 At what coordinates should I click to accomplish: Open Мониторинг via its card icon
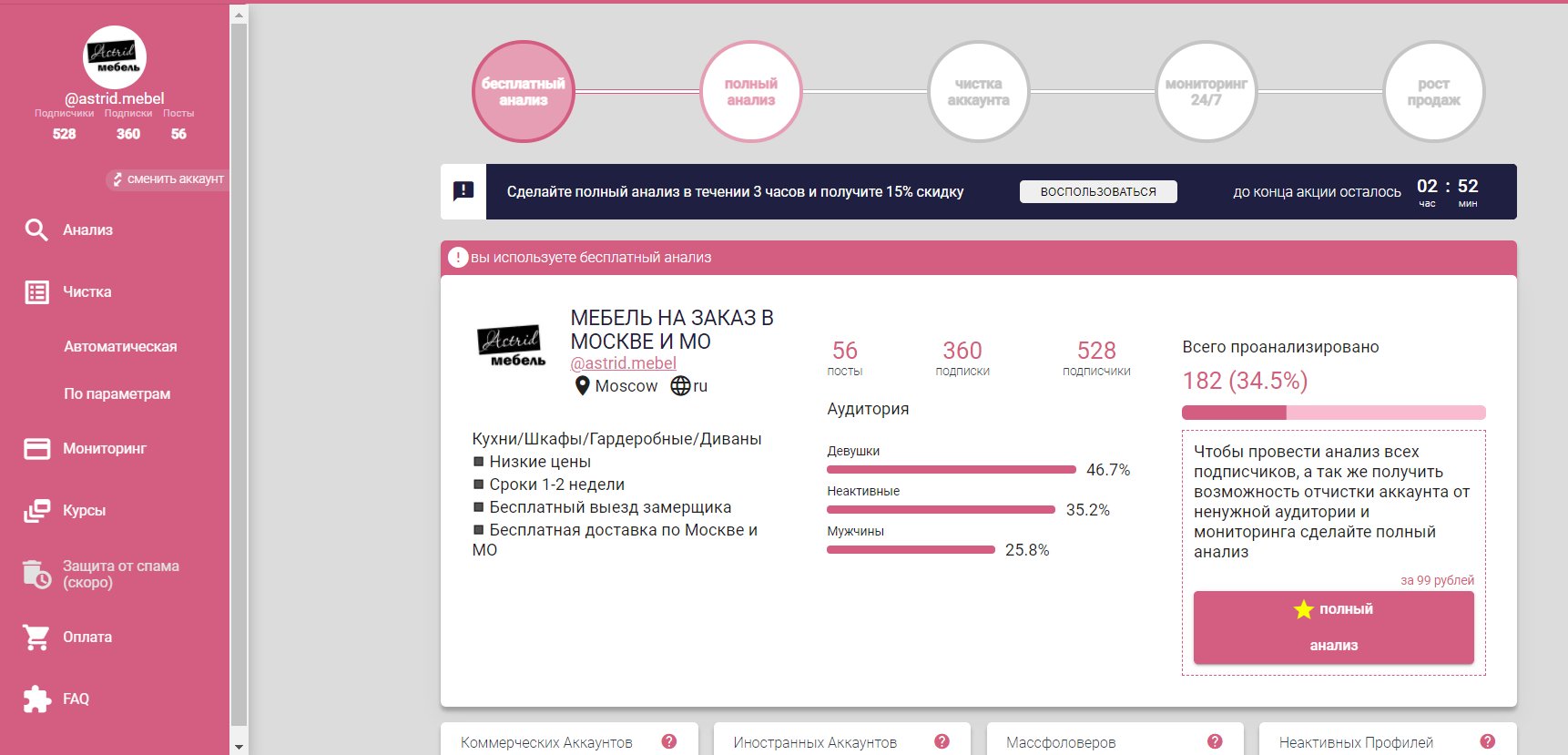click(x=36, y=449)
